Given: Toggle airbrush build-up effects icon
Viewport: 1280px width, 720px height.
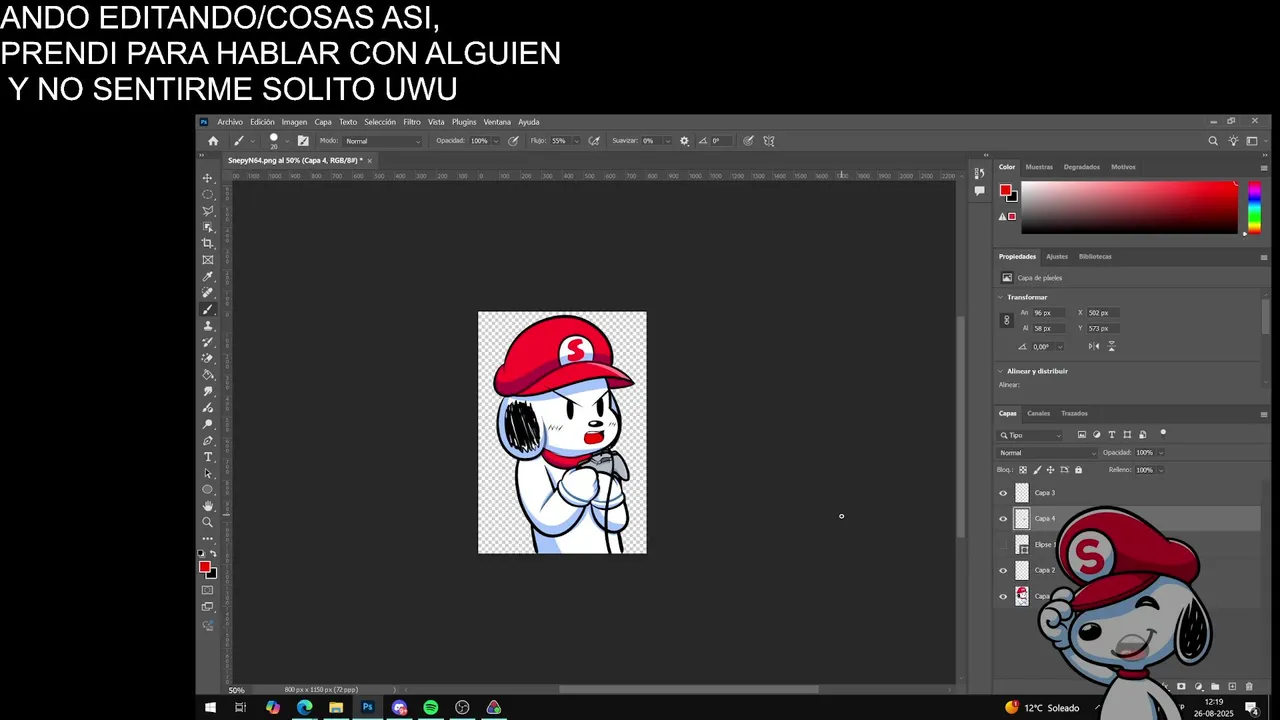Looking at the screenshot, I should pos(594,141).
